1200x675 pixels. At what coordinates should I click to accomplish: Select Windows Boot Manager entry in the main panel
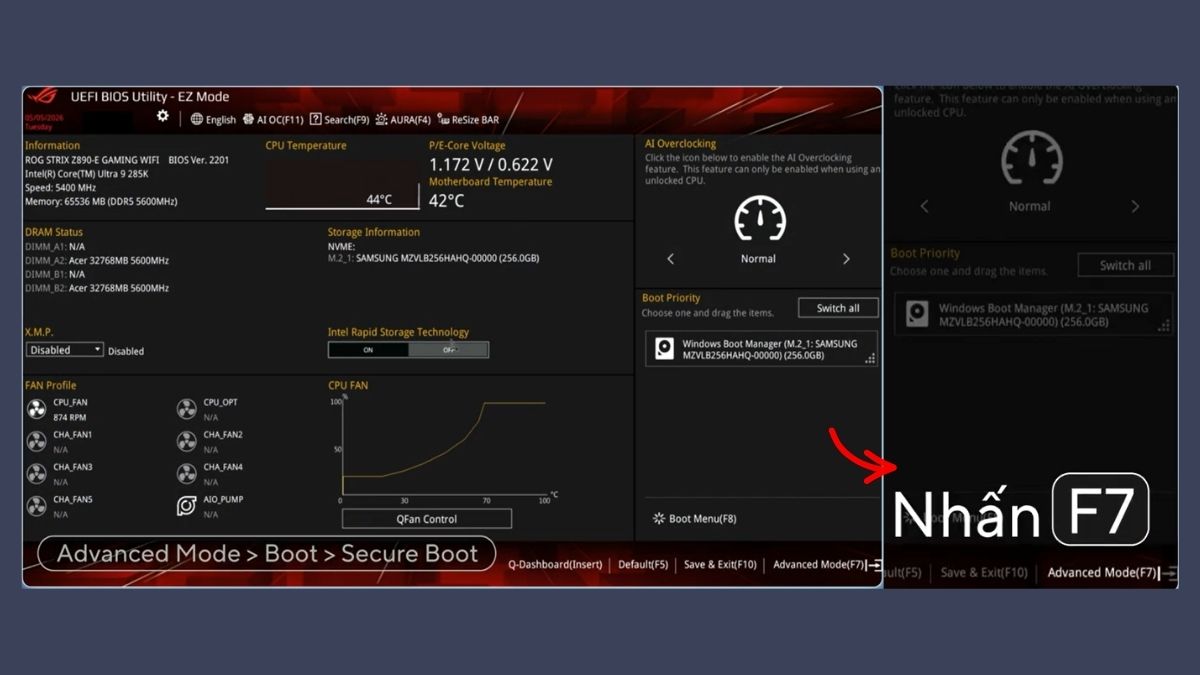761,349
